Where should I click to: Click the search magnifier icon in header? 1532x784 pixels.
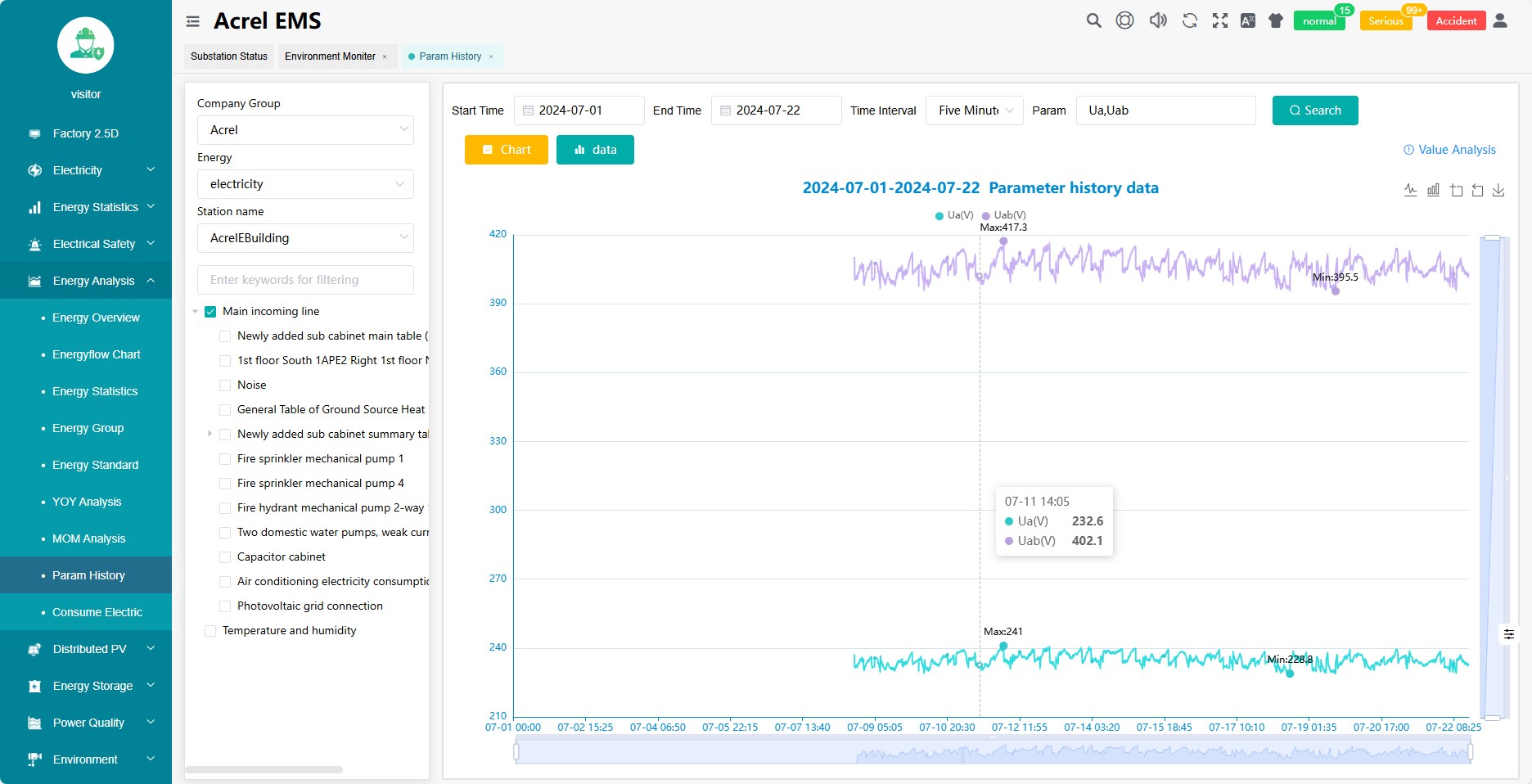pyautogui.click(x=1093, y=21)
